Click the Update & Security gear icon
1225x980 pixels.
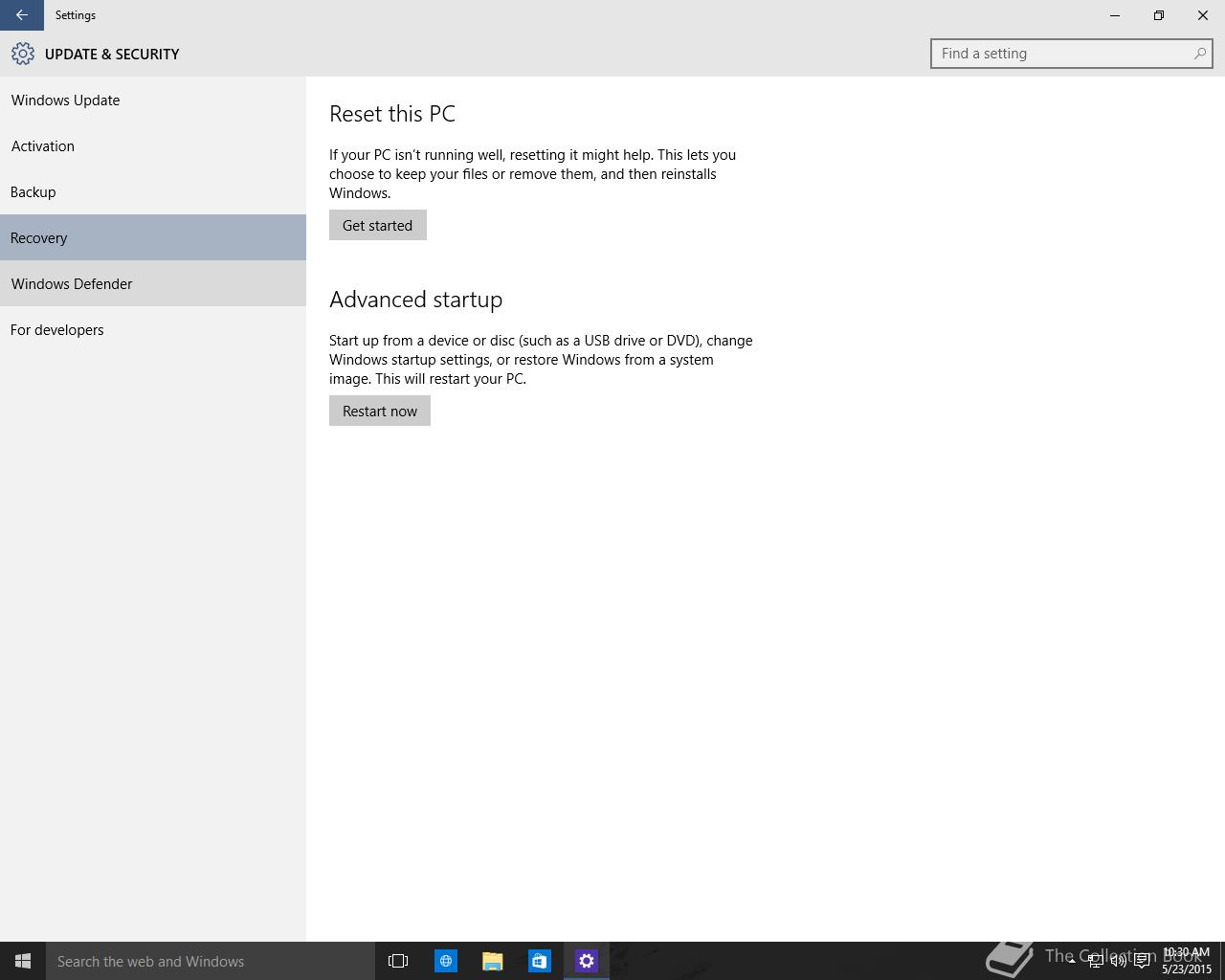(23, 55)
